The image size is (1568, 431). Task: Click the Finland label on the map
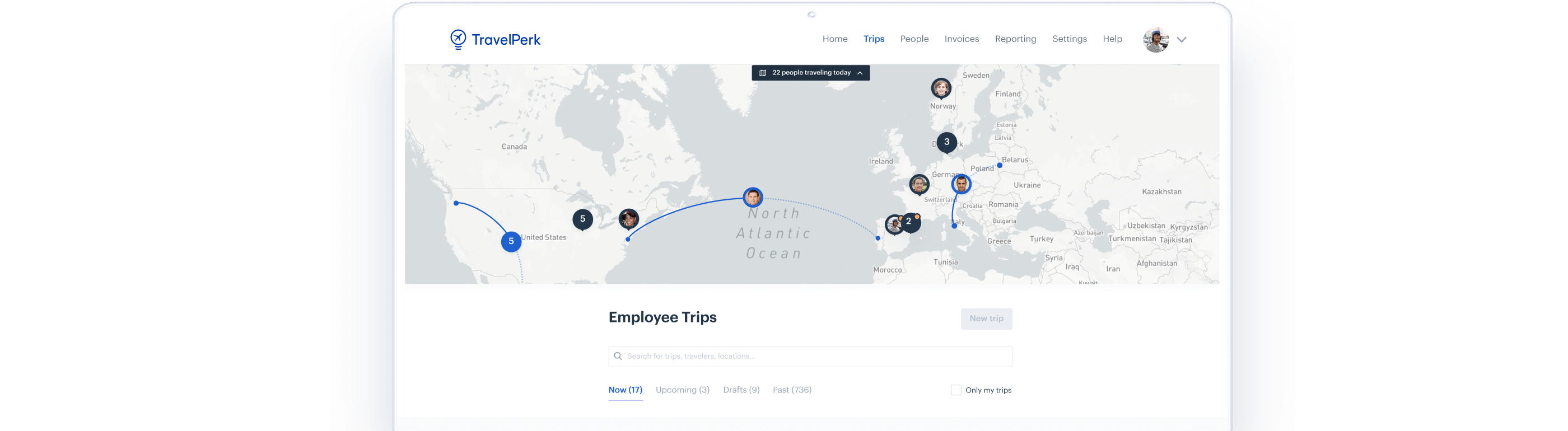[x=1007, y=95]
